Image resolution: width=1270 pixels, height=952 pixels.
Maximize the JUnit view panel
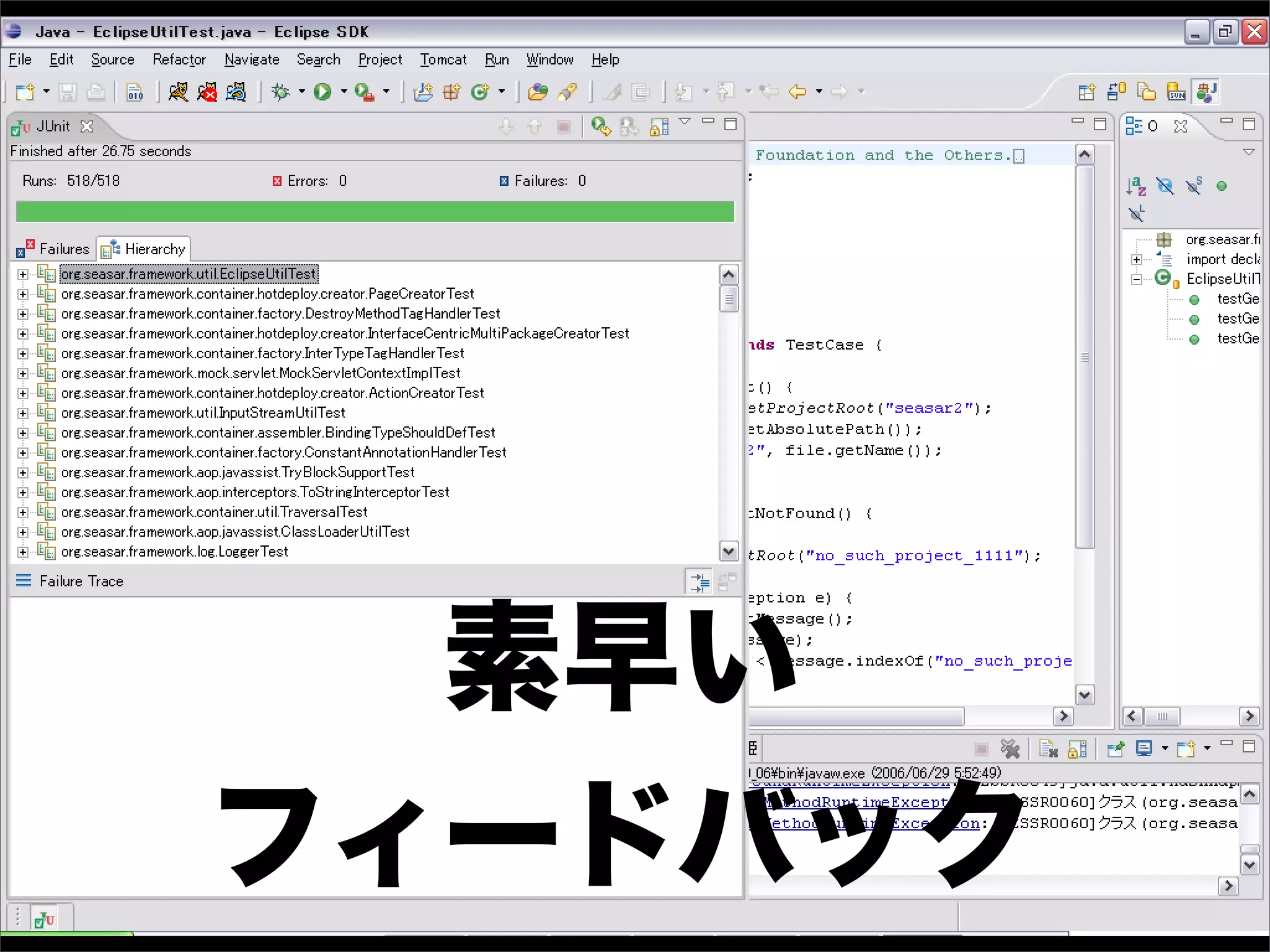click(x=730, y=124)
